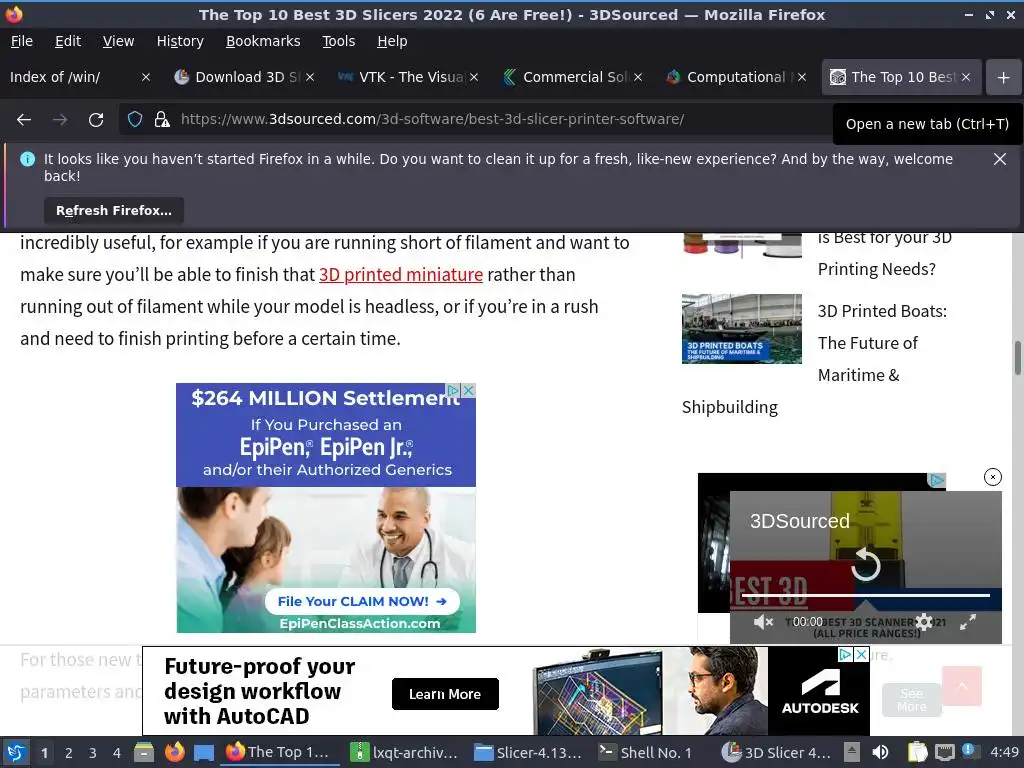
Task: Open a new tab with plus button
Action: (1003, 78)
